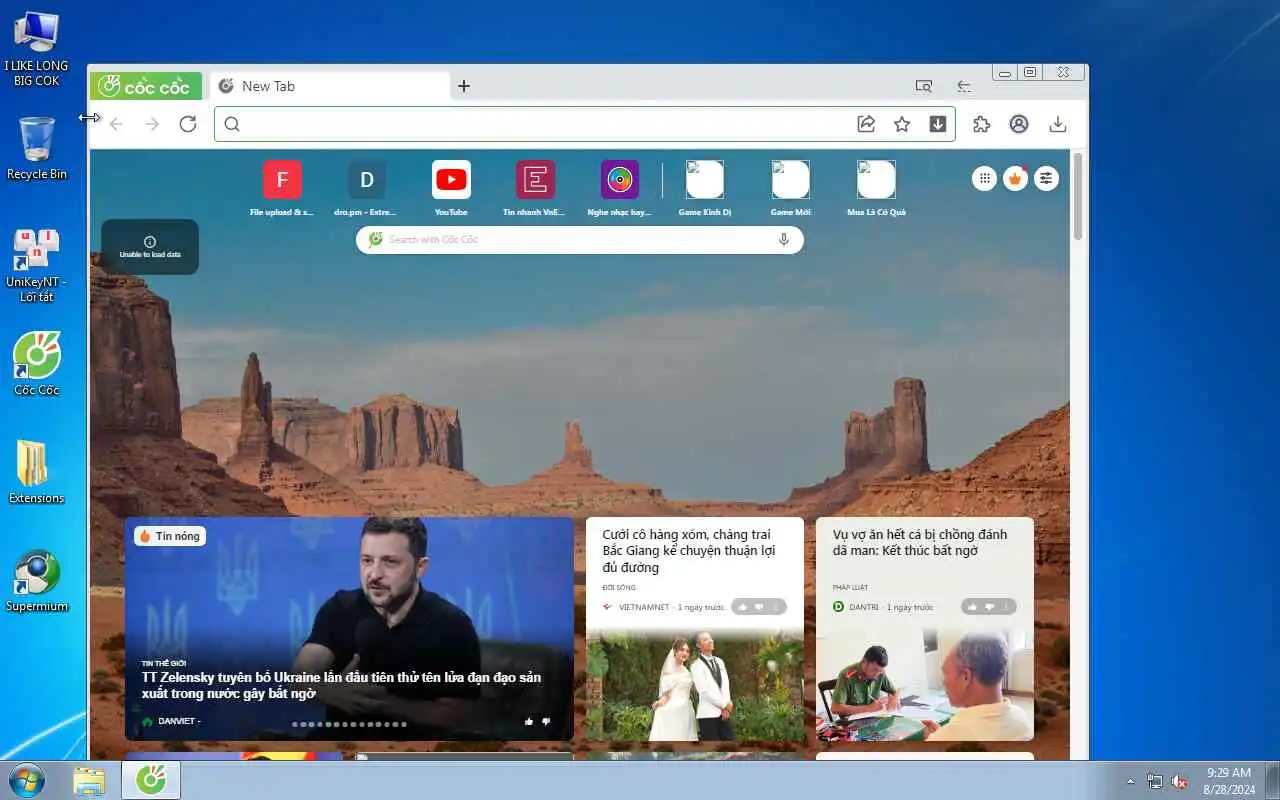The image size is (1280, 800).
Task: Open the Extensions puzzle icon
Action: (982, 124)
